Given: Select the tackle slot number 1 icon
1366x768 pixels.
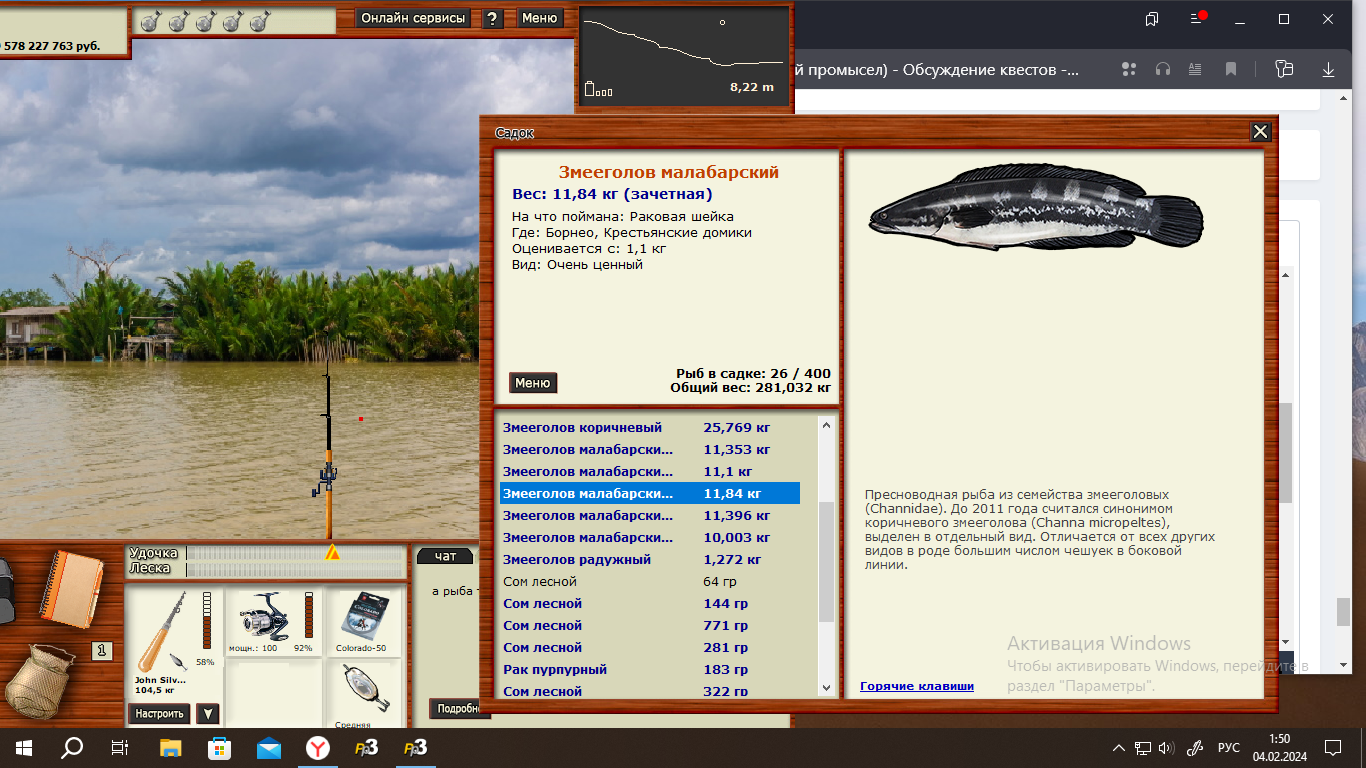Looking at the screenshot, I should 101,651.
